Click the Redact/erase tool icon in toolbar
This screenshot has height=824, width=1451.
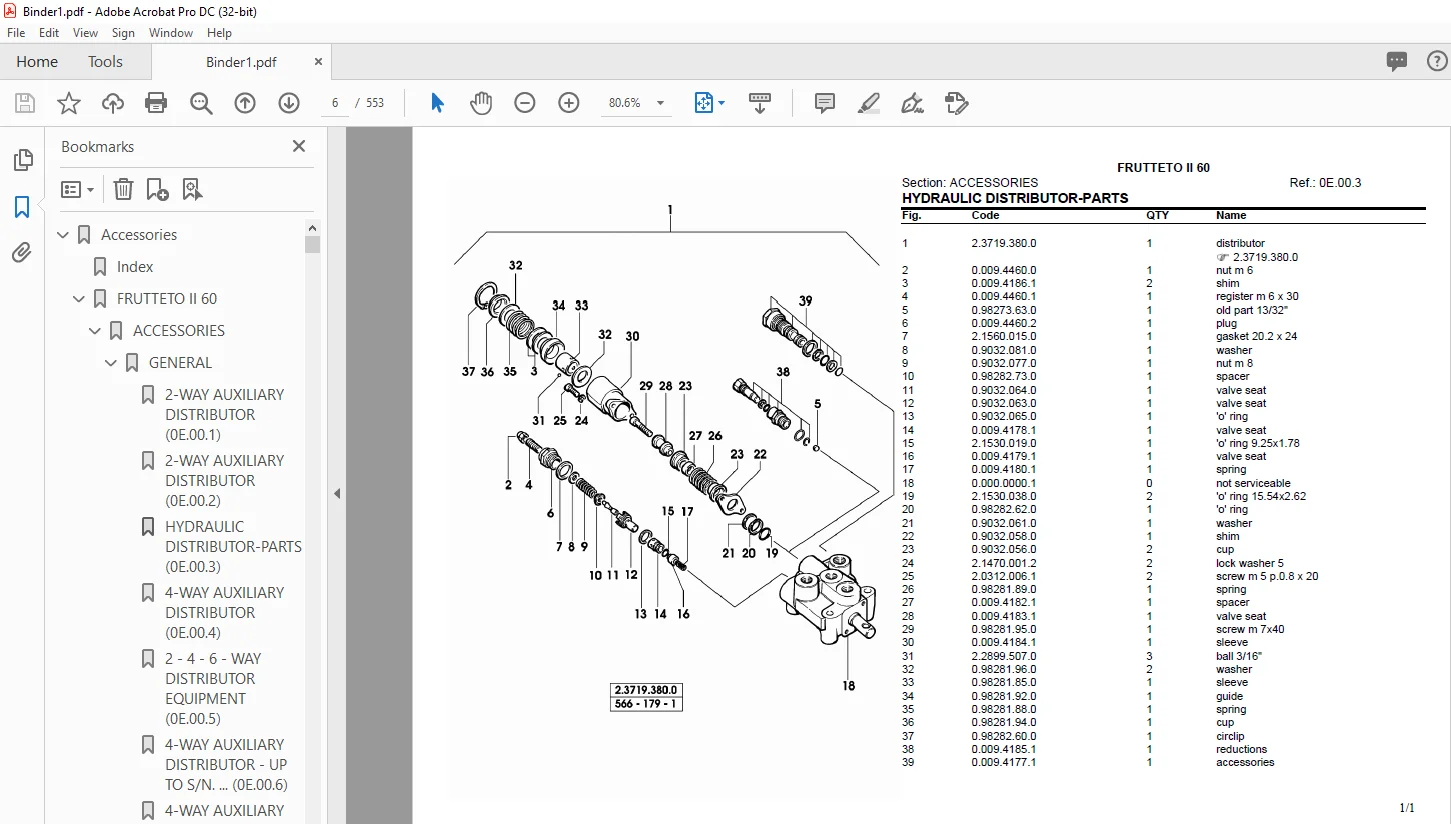click(956, 103)
